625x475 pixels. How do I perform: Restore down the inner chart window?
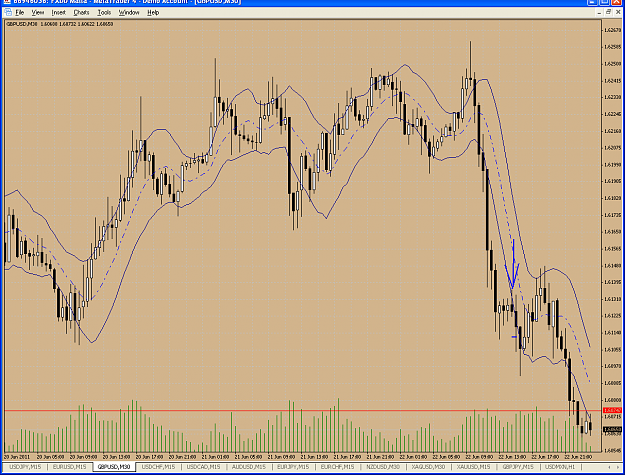tap(608, 13)
